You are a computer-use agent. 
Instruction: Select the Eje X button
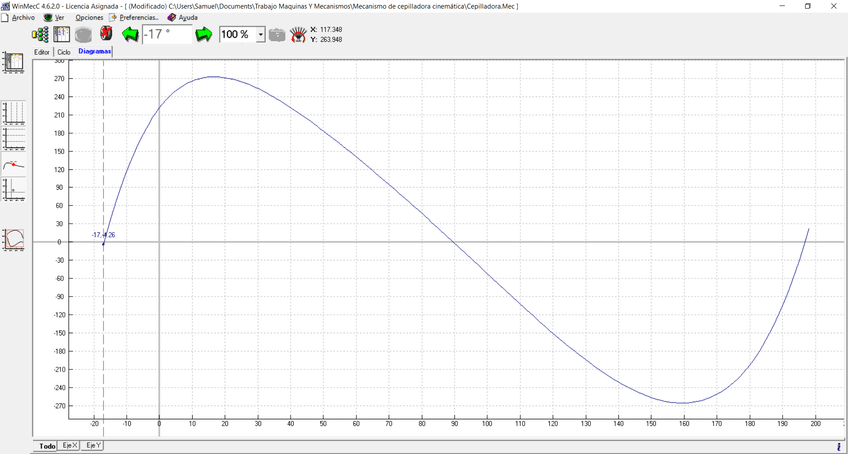pos(69,445)
